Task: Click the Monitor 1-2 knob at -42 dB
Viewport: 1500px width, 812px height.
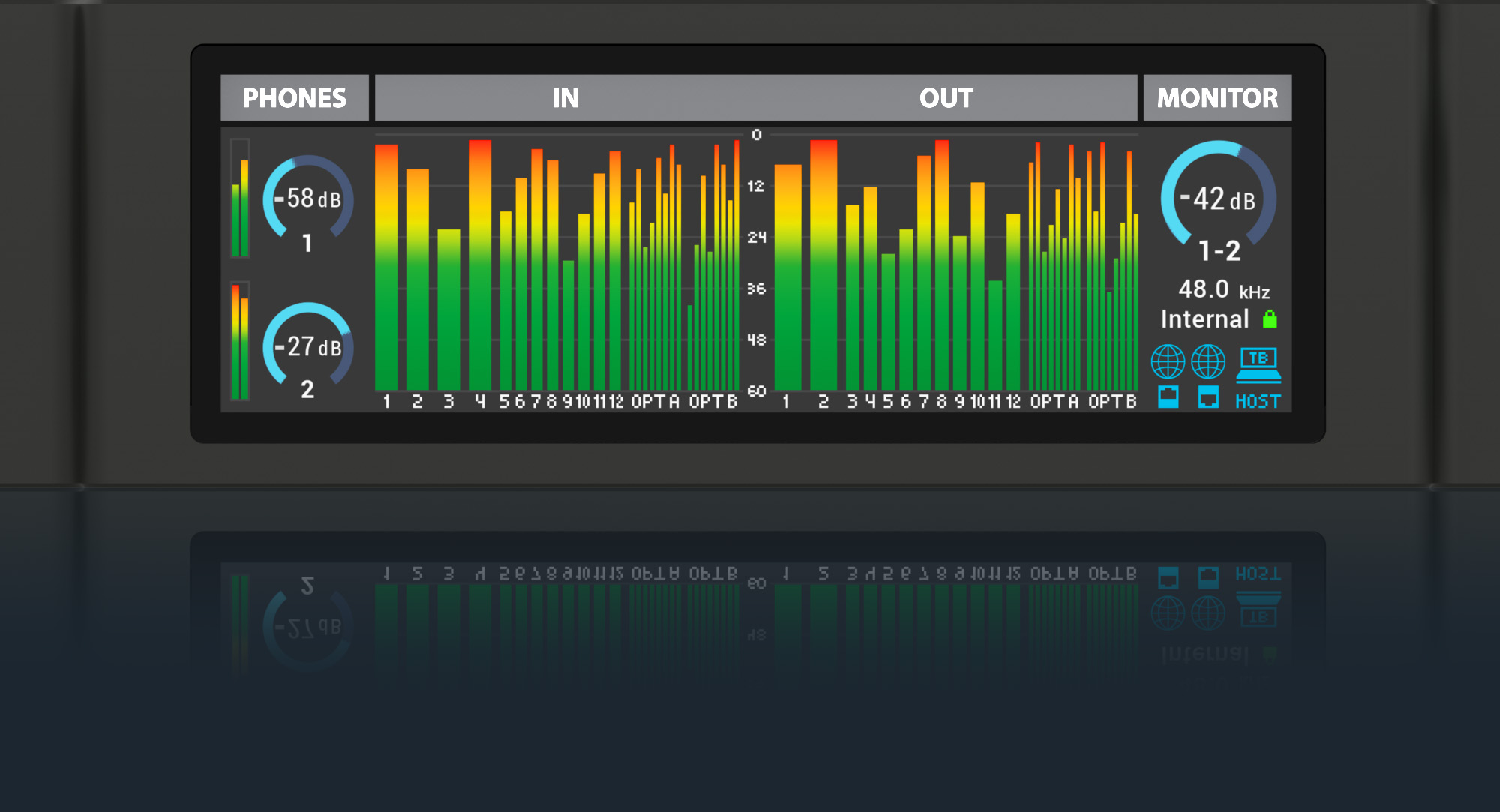Action: click(1218, 199)
